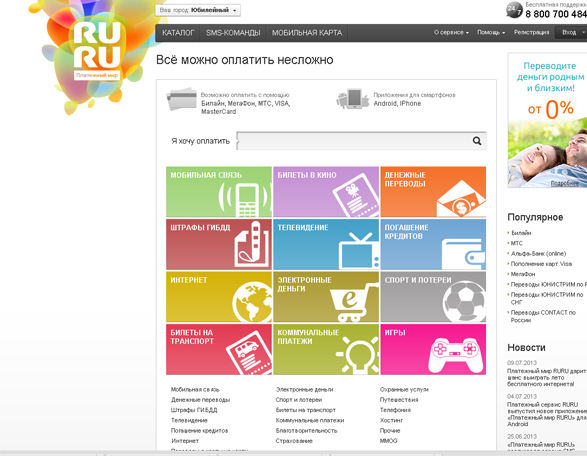The height and width of the screenshot is (456, 587).
Task: Click the Электронные деньги text link
Action: coord(304,389)
